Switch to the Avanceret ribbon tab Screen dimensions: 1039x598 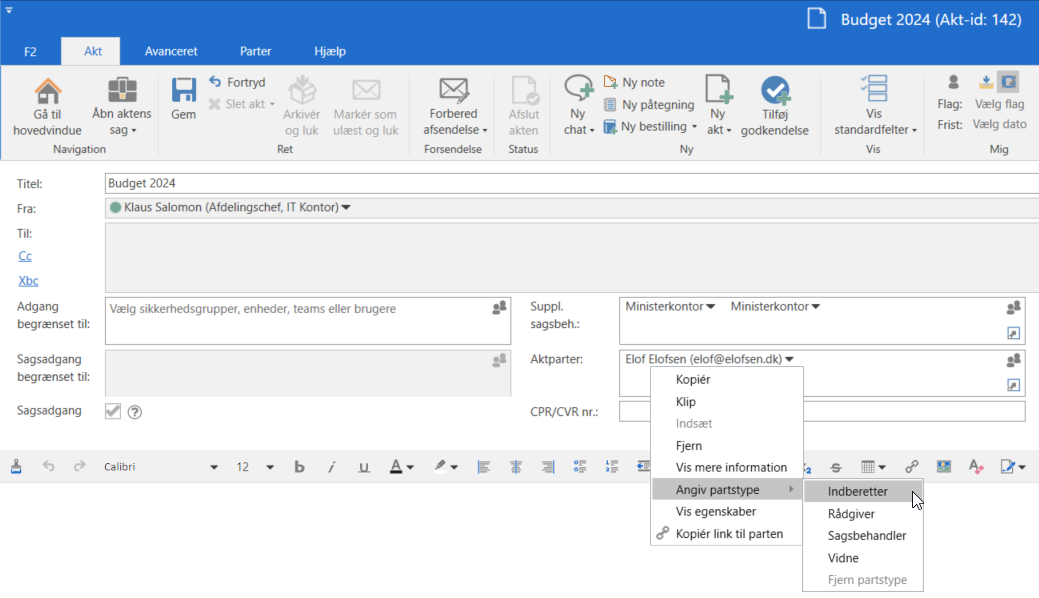[171, 51]
